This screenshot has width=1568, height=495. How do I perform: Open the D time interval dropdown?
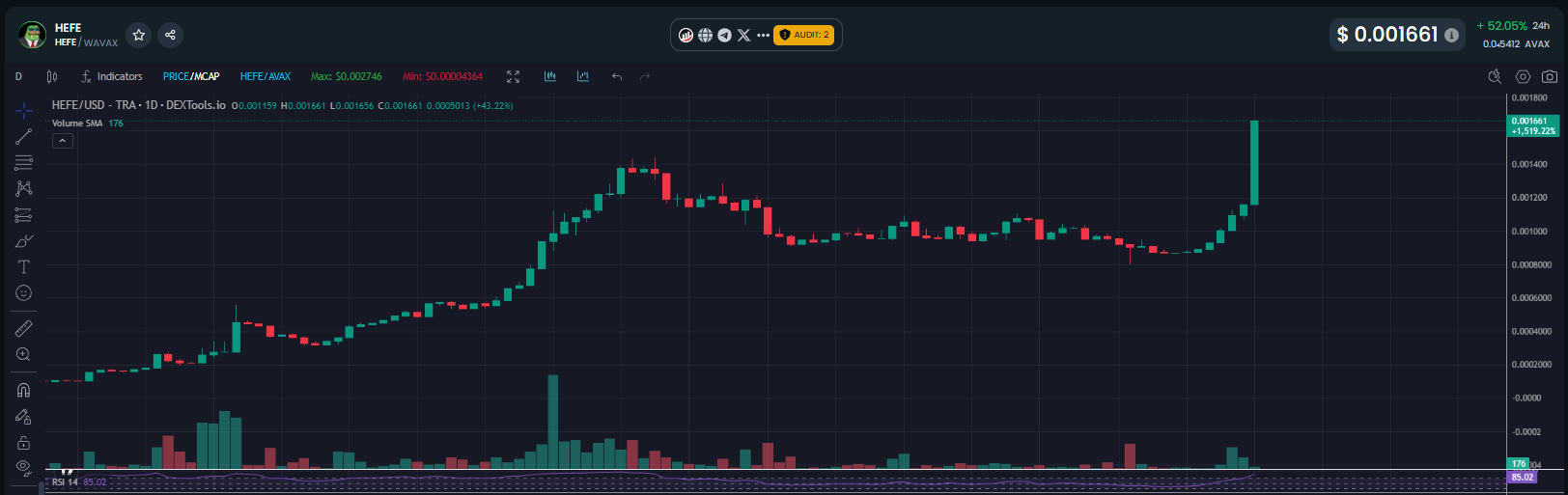click(x=18, y=76)
